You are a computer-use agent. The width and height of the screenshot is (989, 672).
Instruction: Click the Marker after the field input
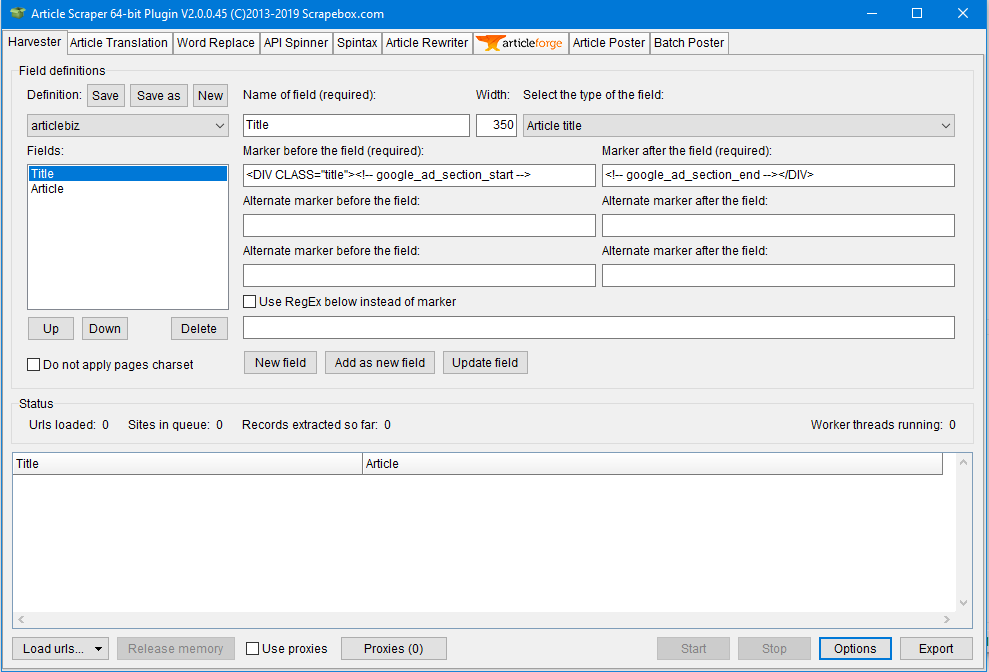coord(778,175)
